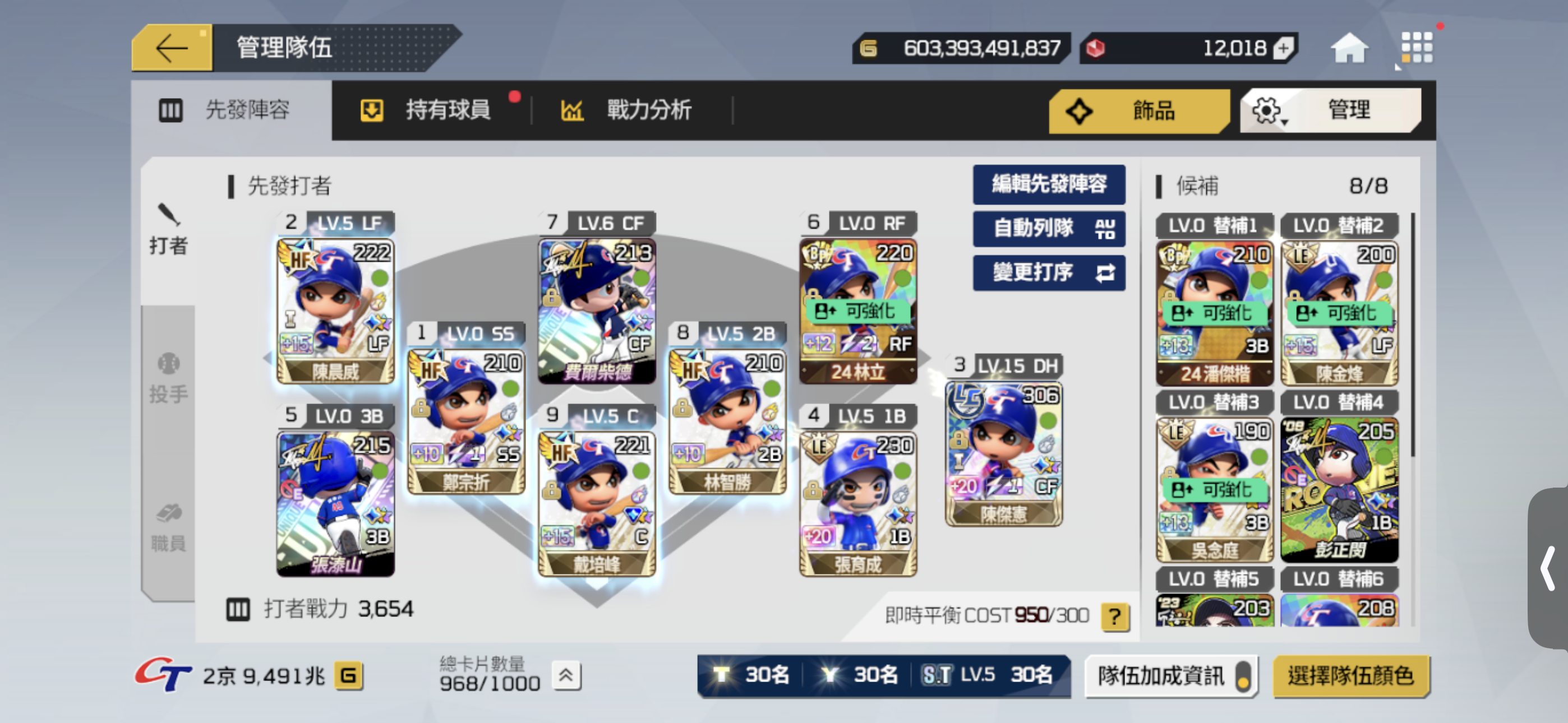This screenshot has height=723, width=1568.
Task: Toggle 自動列隊 auto lineup
Action: click(x=1048, y=228)
